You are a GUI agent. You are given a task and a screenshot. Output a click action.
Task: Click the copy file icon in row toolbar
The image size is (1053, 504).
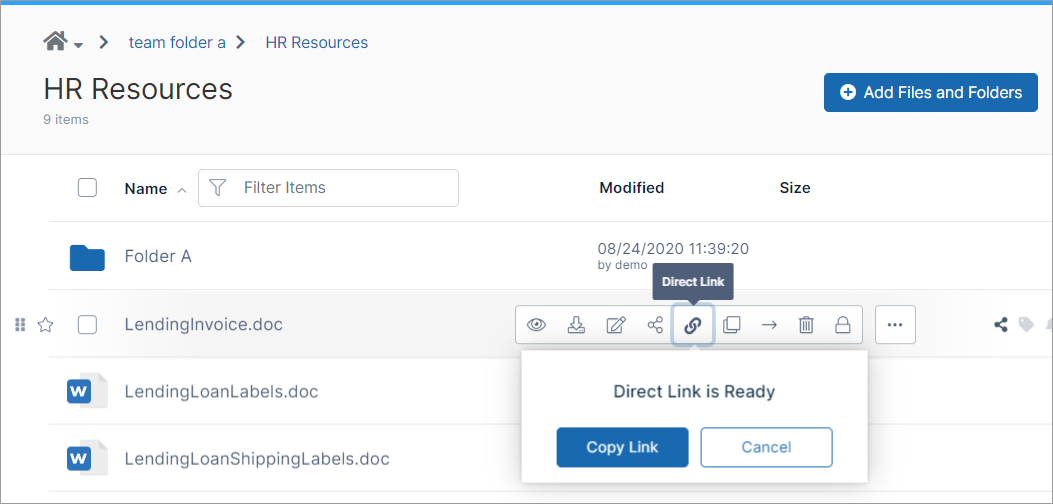point(731,325)
